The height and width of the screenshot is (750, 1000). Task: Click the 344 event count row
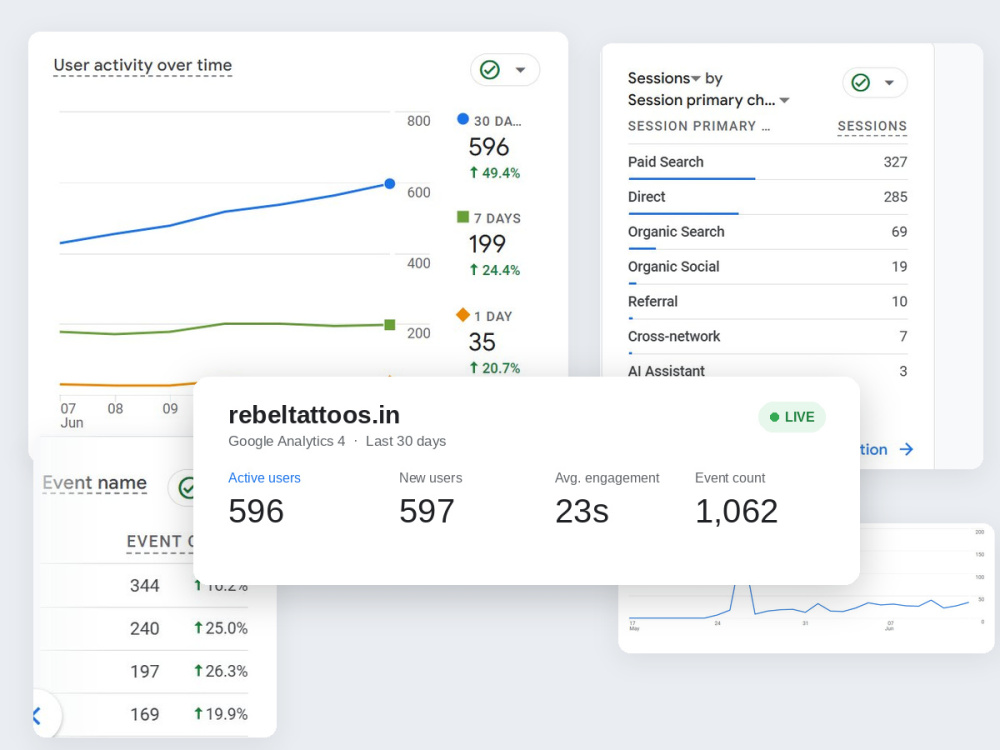coord(144,585)
